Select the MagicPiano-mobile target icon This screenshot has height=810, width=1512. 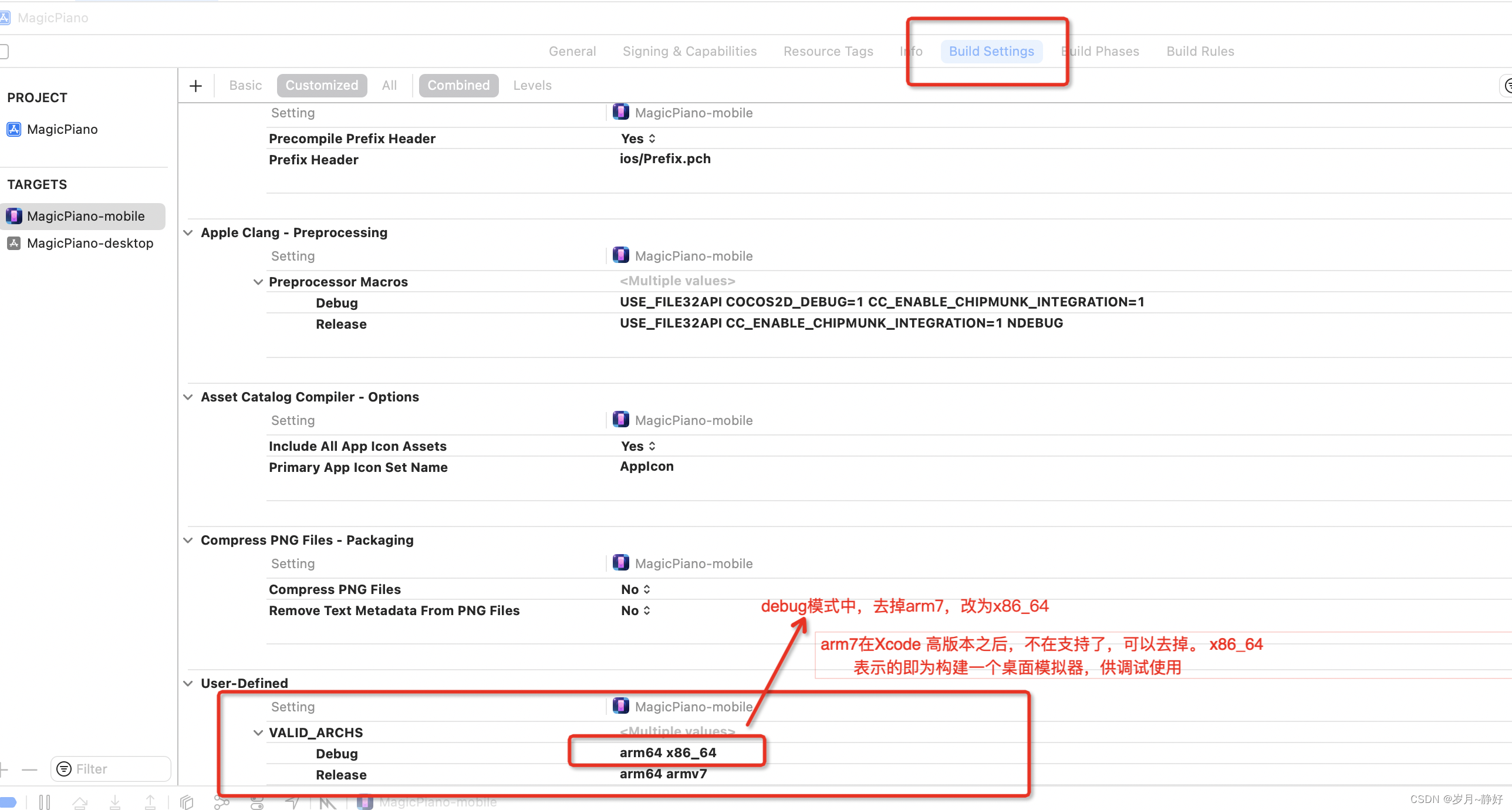(x=14, y=216)
